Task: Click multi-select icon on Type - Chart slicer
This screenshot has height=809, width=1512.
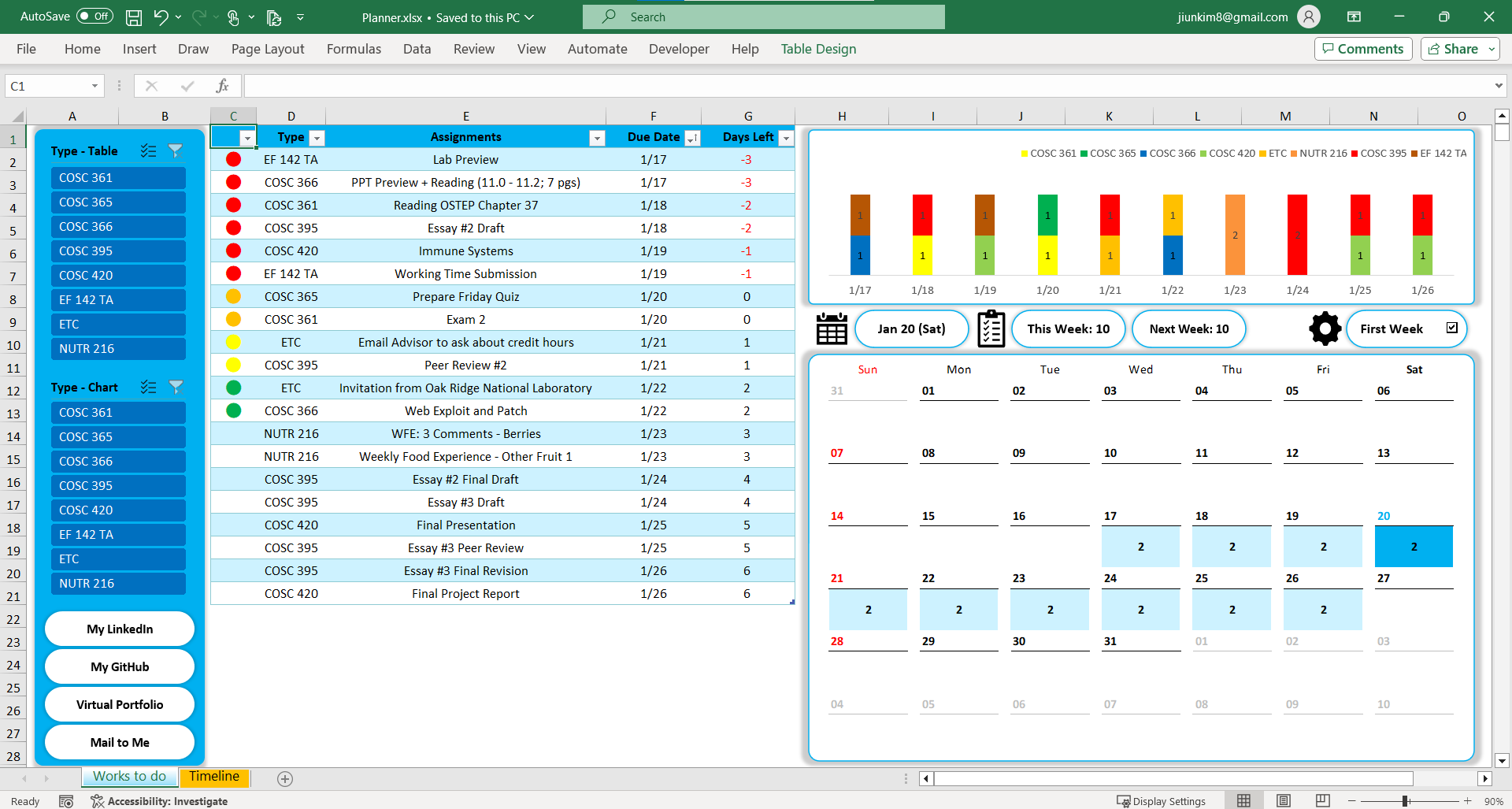Action: [148, 387]
